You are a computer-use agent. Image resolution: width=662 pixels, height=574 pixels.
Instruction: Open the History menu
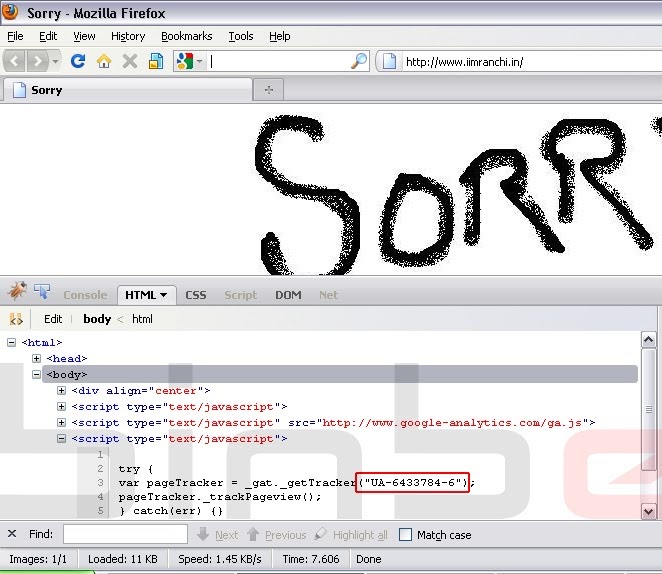(x=128, y=36)
